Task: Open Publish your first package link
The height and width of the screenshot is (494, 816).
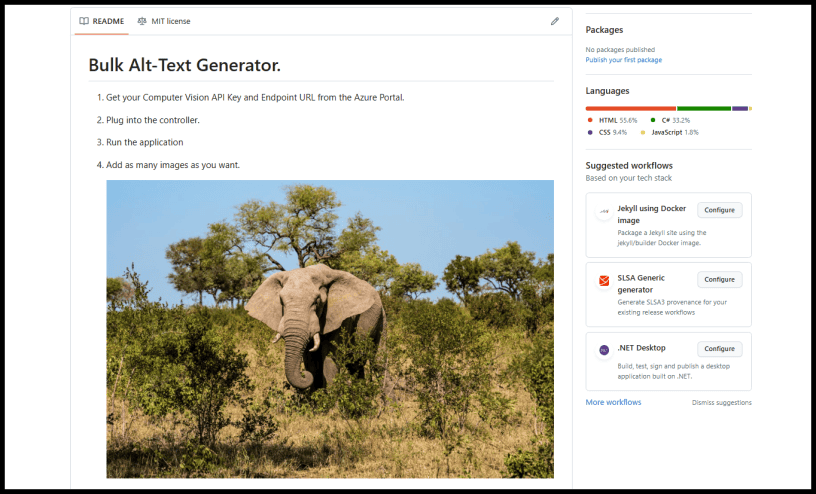Action: (623, 60)
